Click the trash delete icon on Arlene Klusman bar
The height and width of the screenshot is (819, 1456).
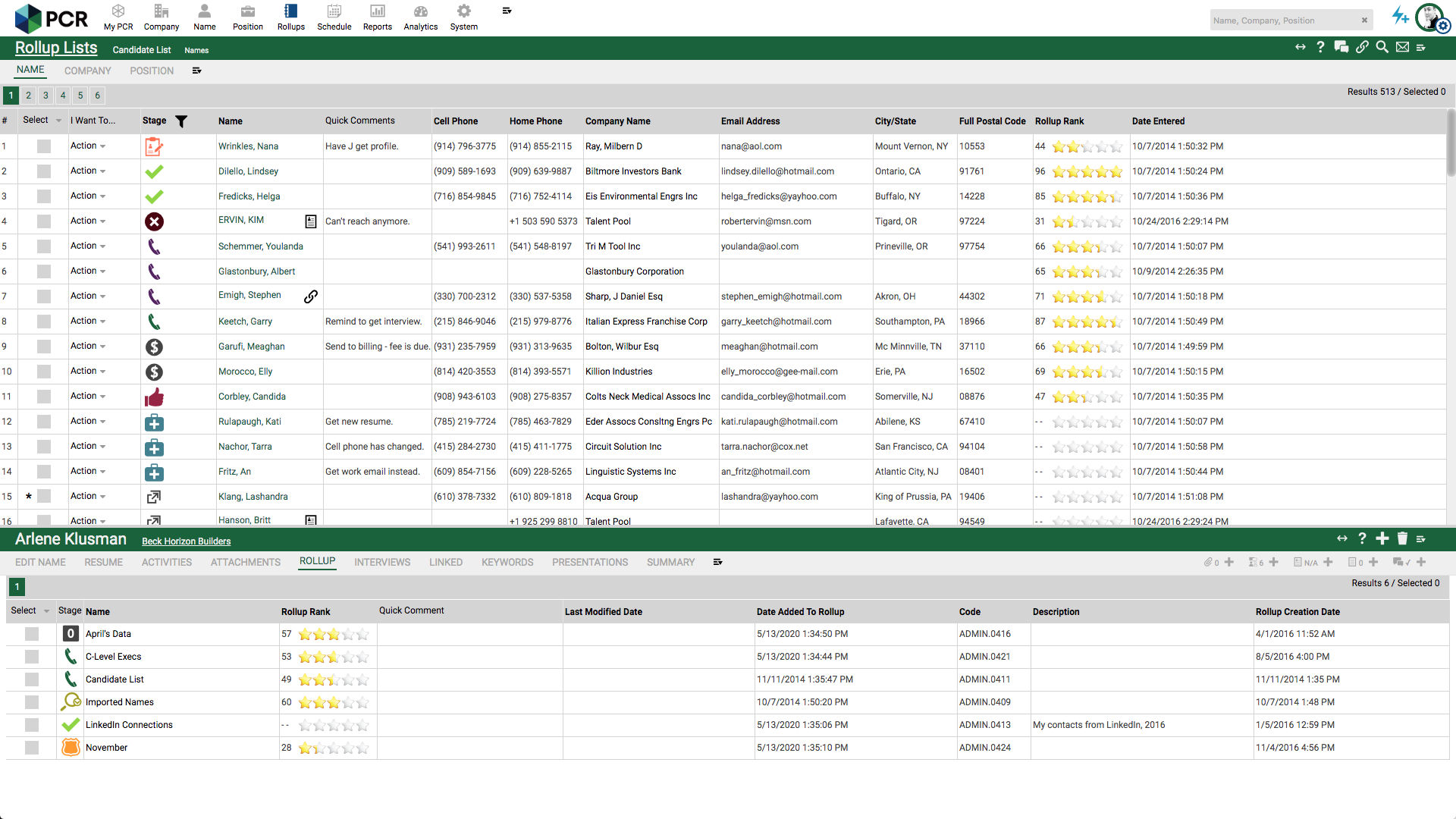point(1402,538)
